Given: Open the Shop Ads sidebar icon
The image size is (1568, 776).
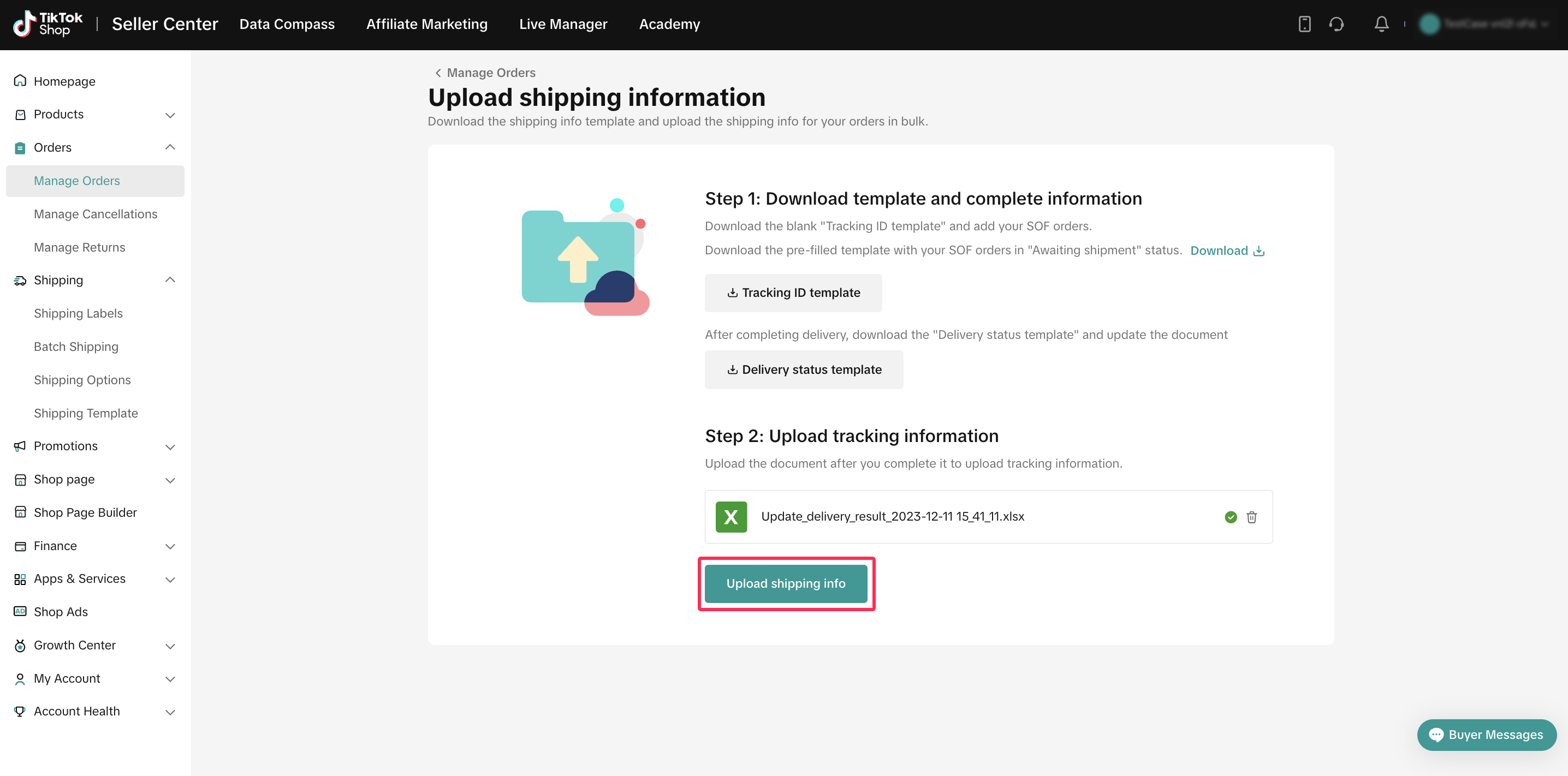Looking at the screenshot, I should click(x=20, y=612).
